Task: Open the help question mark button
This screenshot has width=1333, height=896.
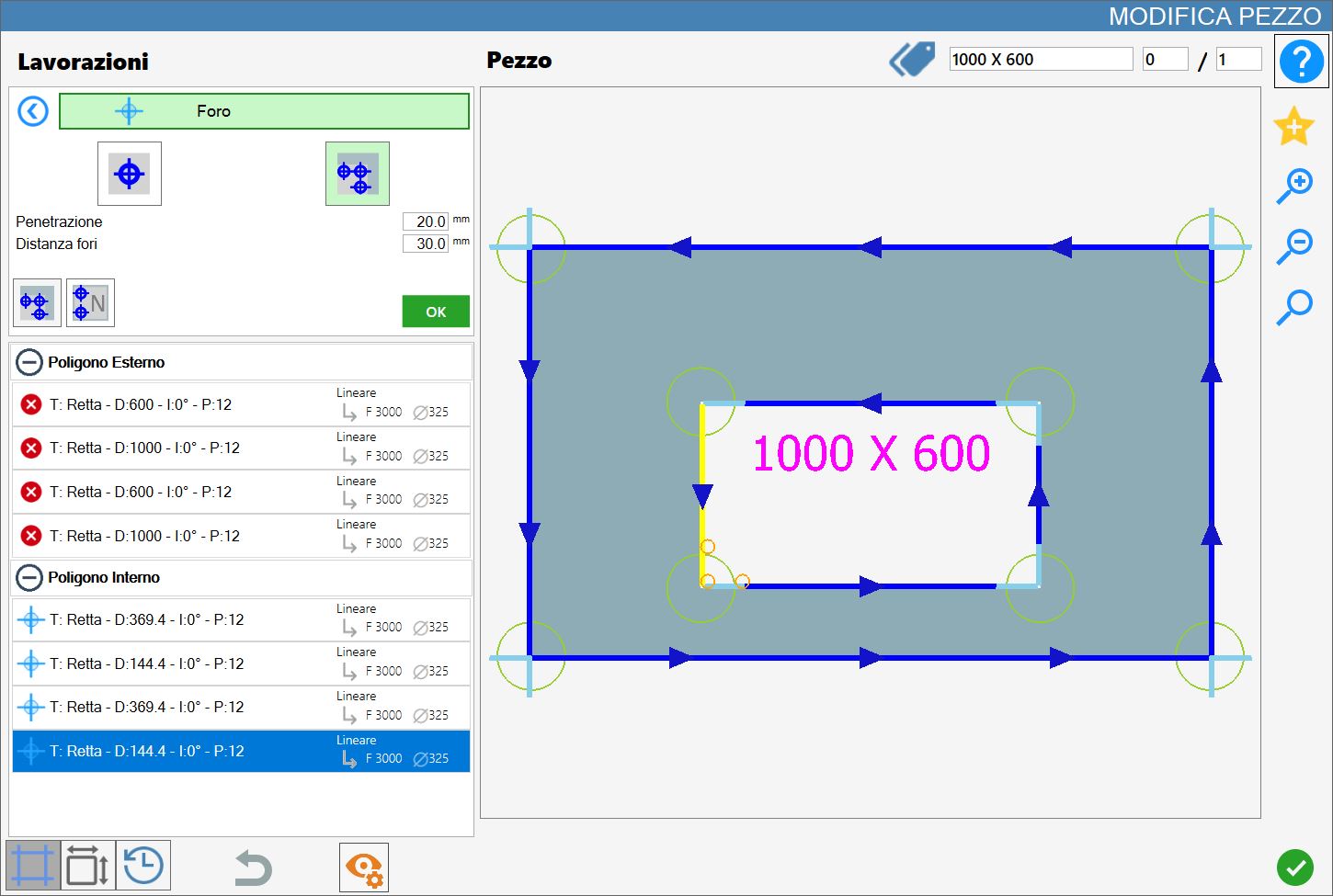Action: (x=1301, y=62)
